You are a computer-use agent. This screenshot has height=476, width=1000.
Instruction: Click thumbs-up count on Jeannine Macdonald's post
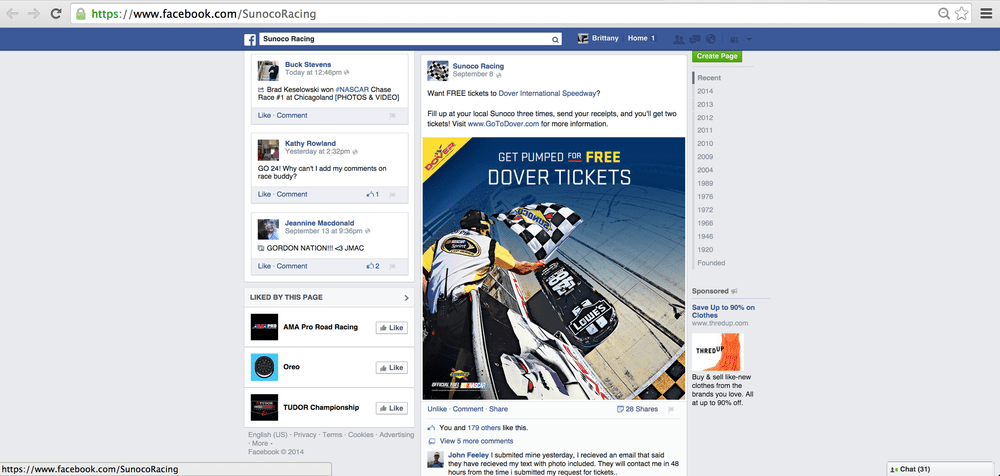coord(372,266)
